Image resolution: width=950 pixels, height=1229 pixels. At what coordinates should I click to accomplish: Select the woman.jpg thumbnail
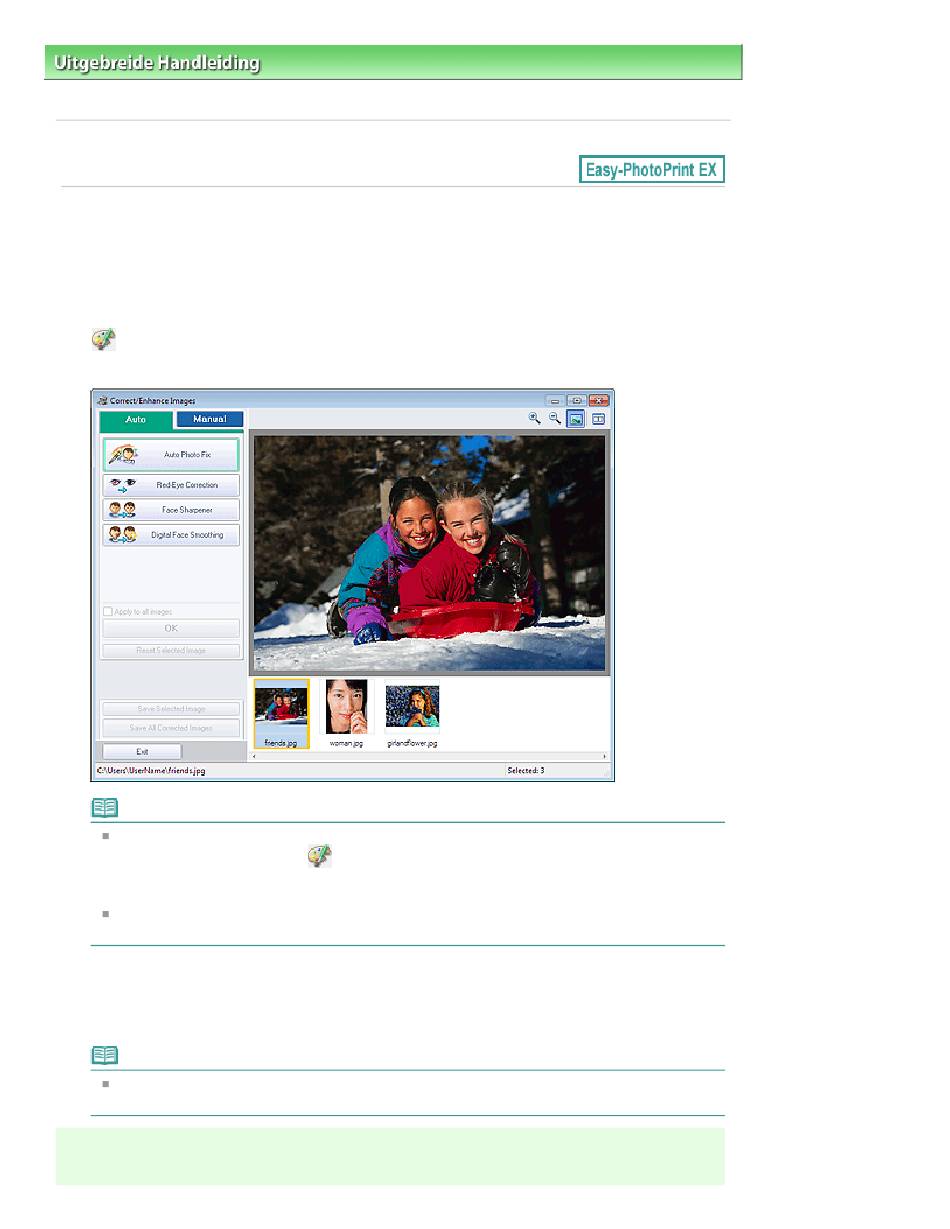point(346,713)
